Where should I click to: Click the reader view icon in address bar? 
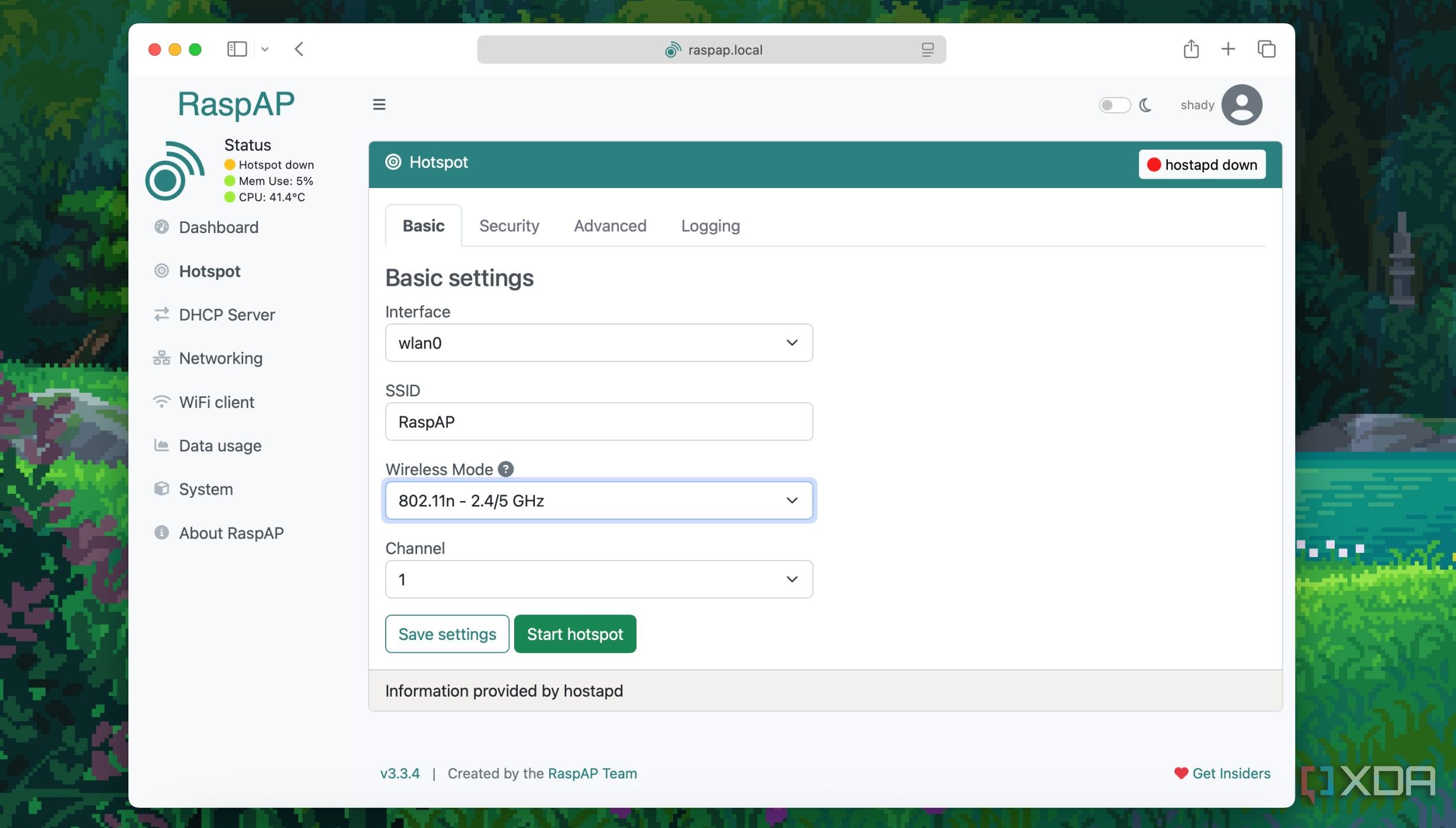coord(927,50)
